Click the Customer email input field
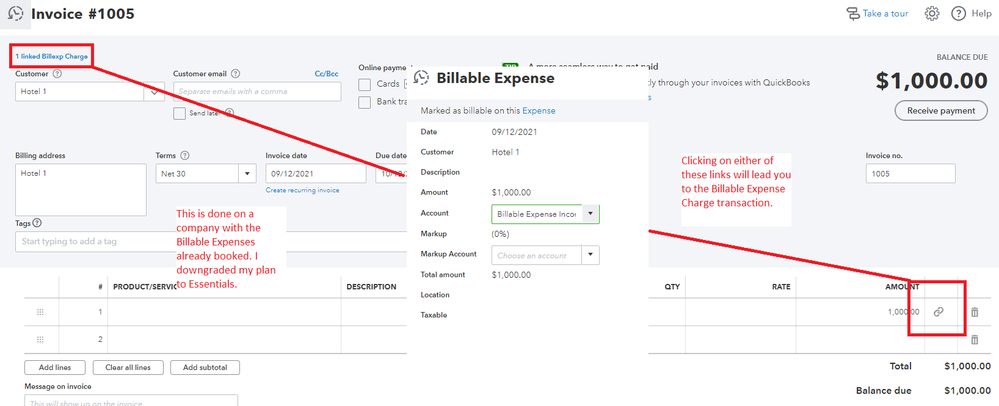The height and width of the screenshot is (406, 999). click(x=257, y=92)
